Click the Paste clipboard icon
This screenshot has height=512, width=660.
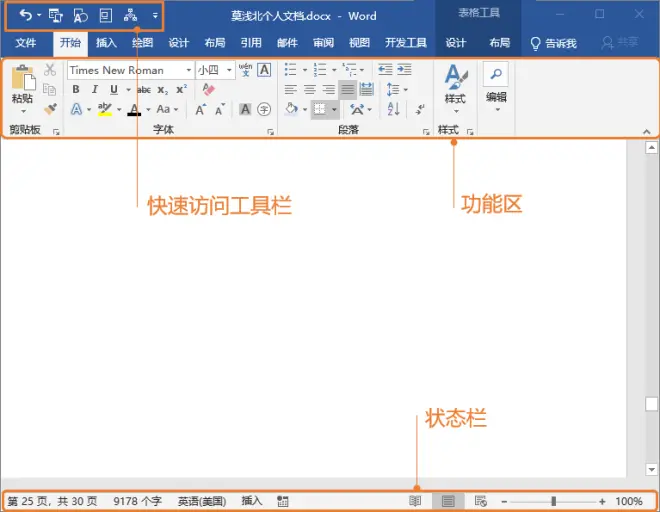pos(23,77)
